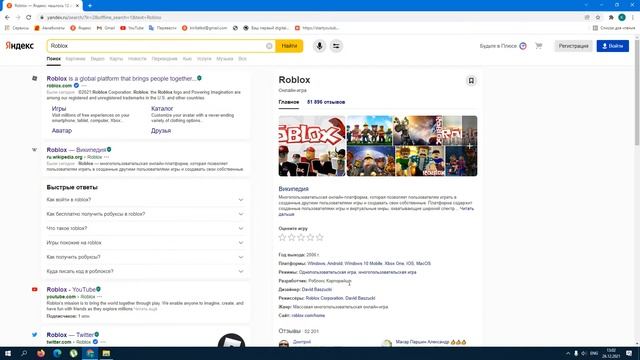Open the Chrome three-dot menu
The height and width of the screenshot is (360, 640).
pyautogui.click(x=633, y=17)
